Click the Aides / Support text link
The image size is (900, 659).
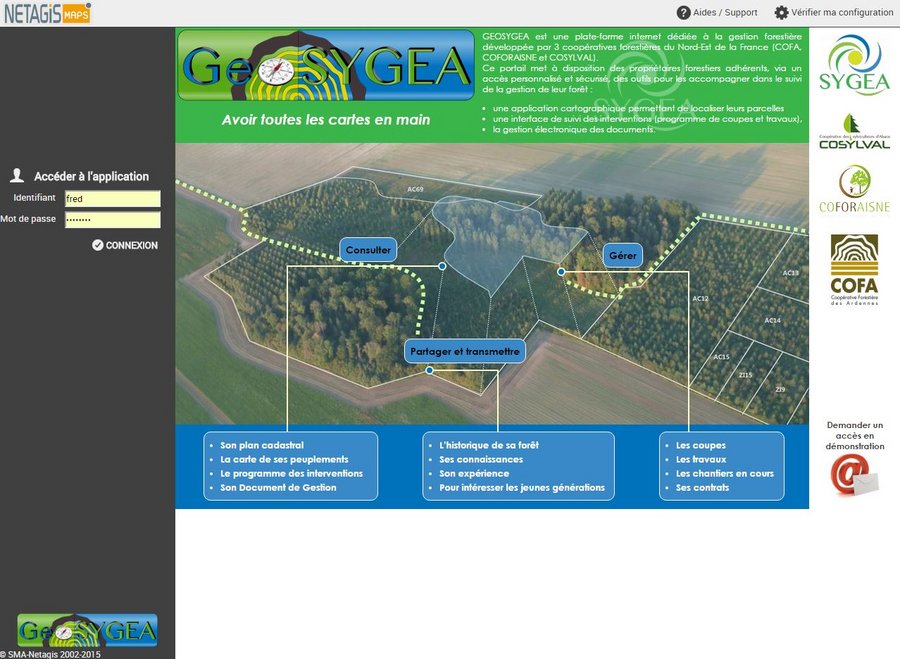coord(726,13)
